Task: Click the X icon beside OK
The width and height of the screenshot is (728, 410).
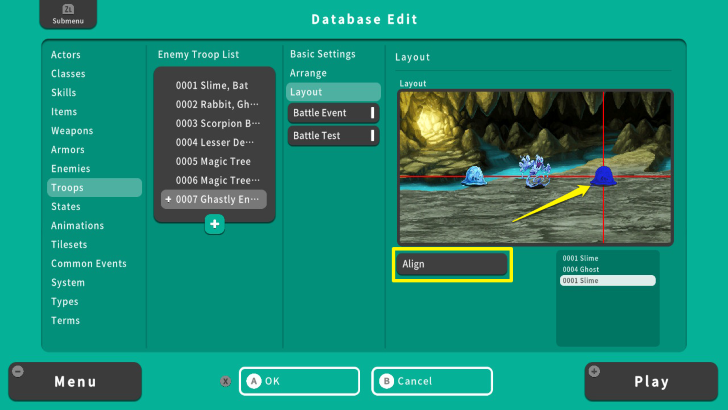Action: pyautogui.click(x=225, y=381)
